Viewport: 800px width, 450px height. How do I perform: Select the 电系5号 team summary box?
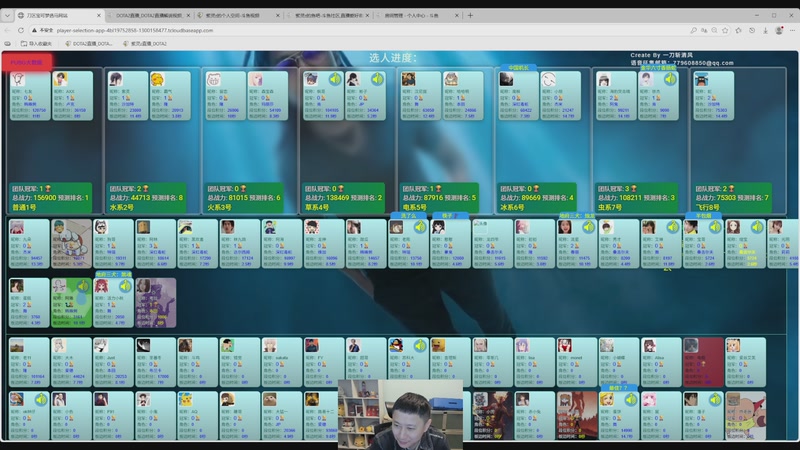click(x=440, y=198)
